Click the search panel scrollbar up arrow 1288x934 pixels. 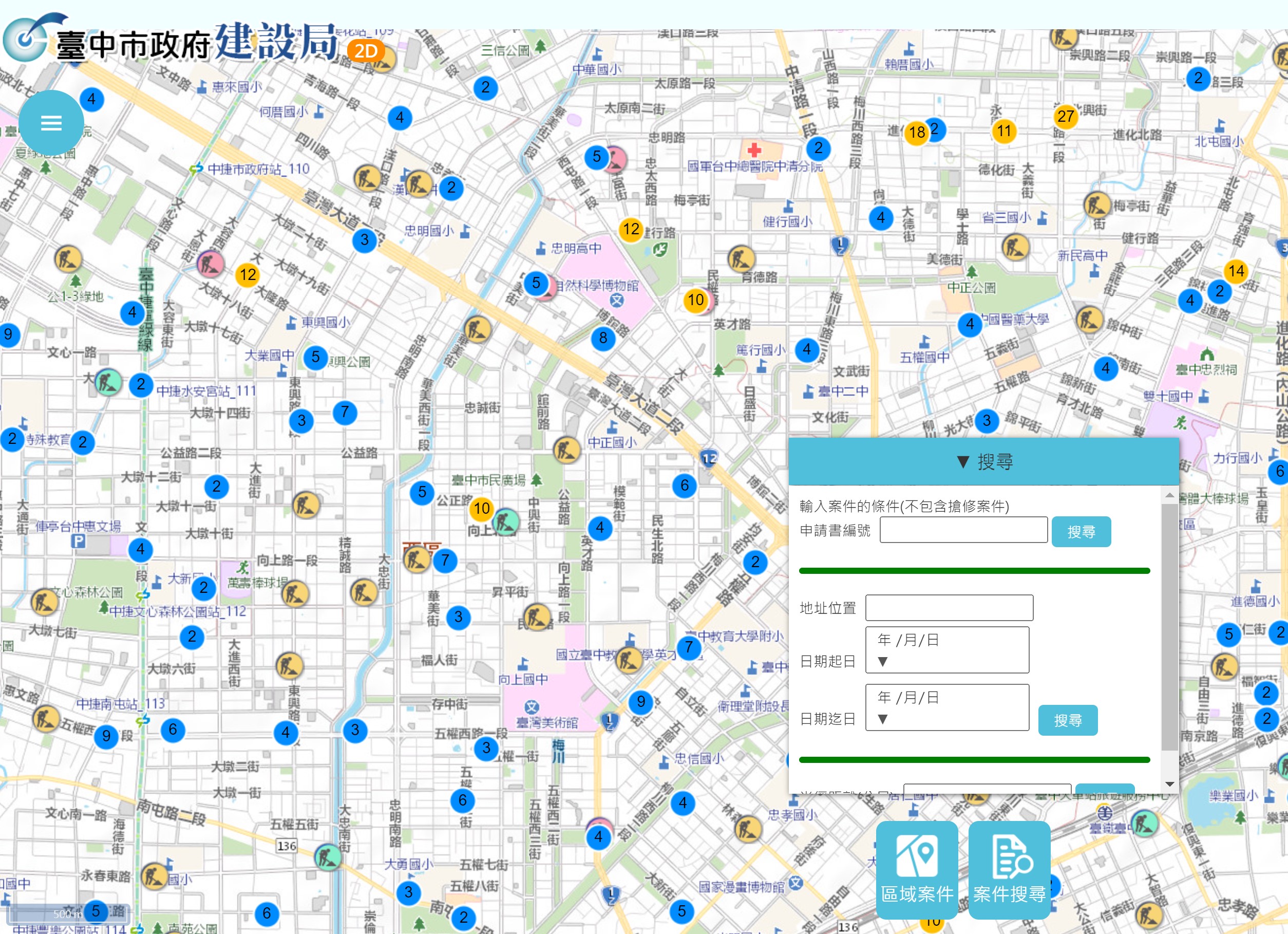click(1169, 495)
